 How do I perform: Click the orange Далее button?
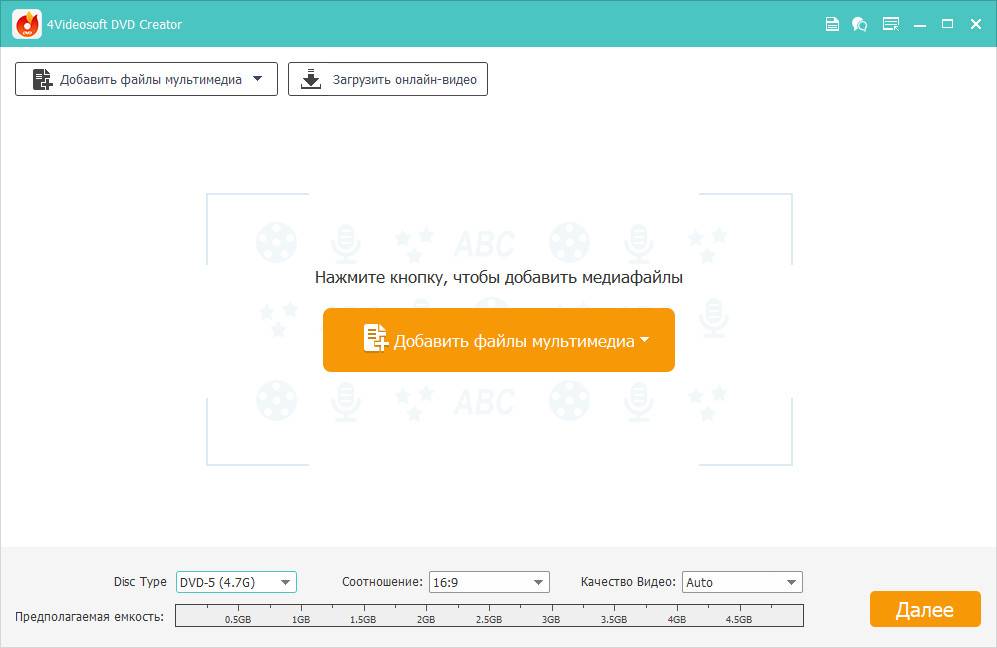(x=924, y=610)
